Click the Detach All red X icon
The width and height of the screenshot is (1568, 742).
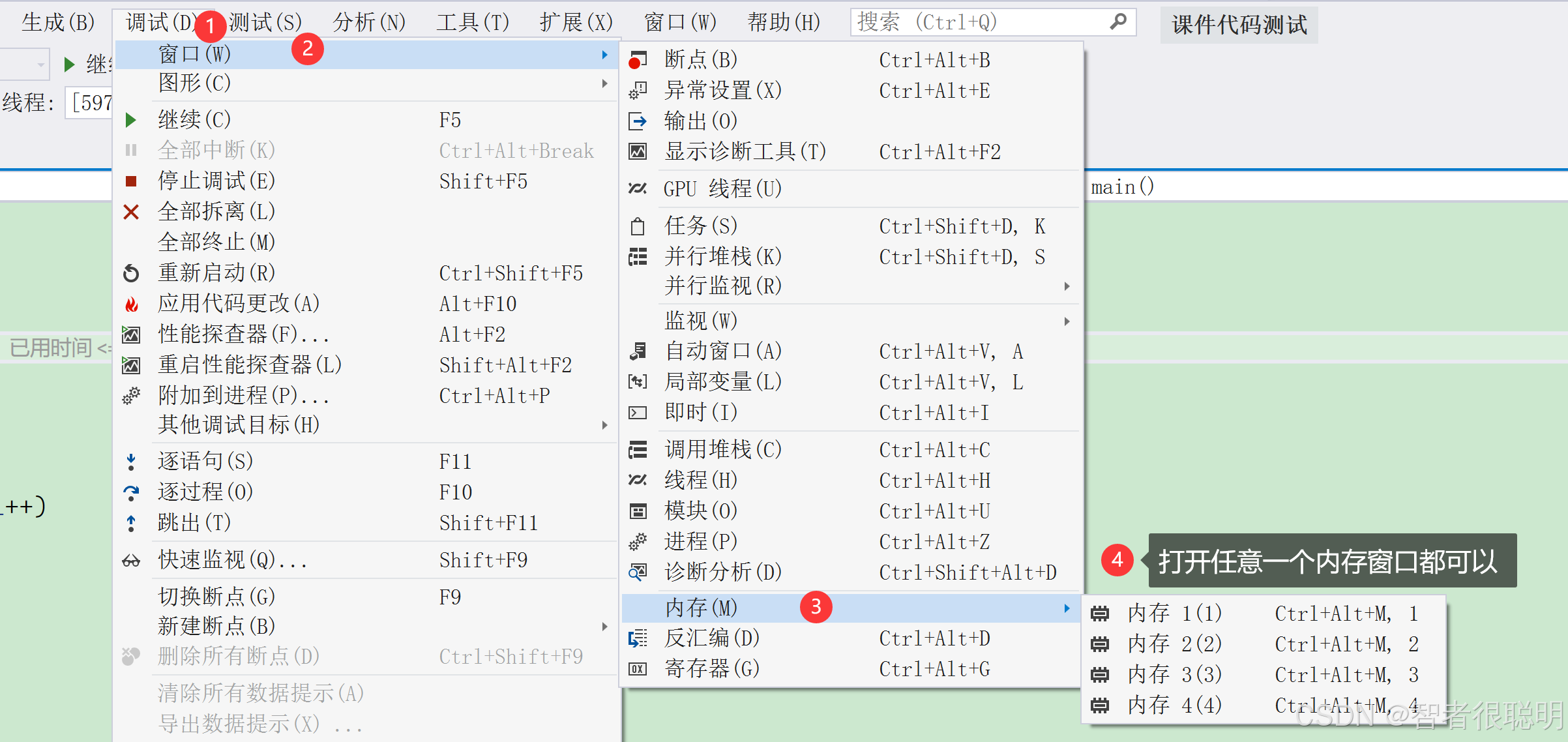coord(131,211)
